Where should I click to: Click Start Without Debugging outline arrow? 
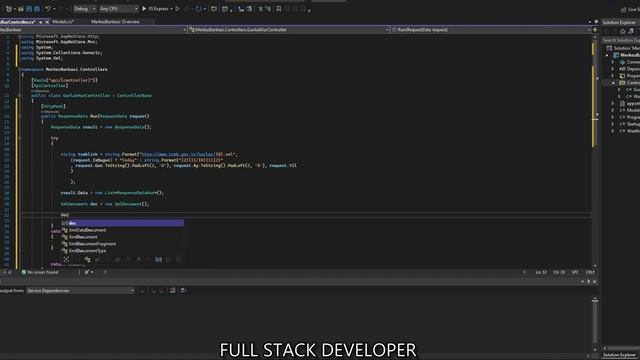178,9
